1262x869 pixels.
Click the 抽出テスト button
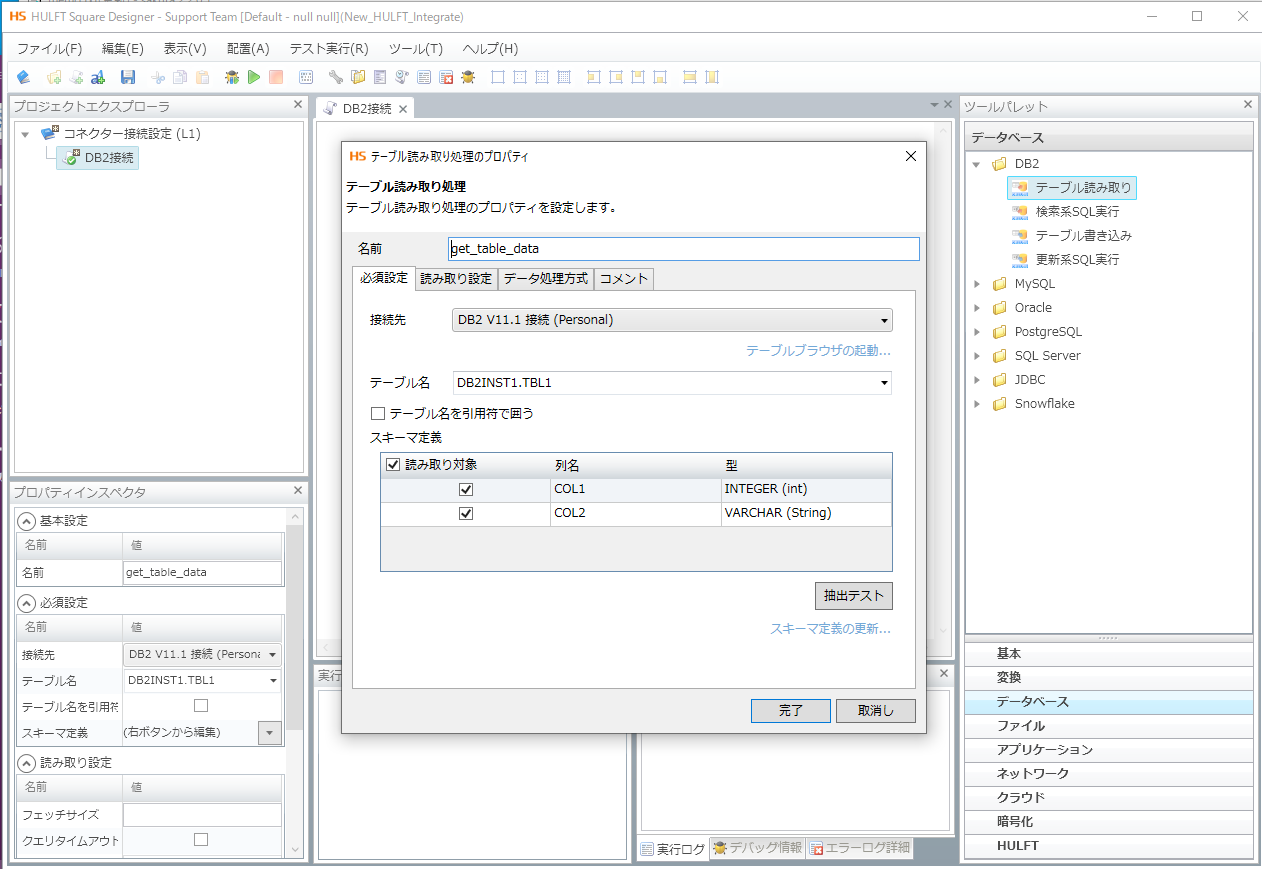(854, 595)
